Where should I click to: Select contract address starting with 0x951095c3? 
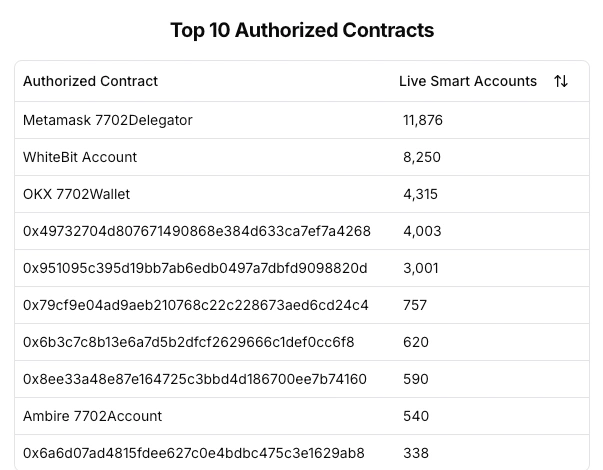(195, 268)
